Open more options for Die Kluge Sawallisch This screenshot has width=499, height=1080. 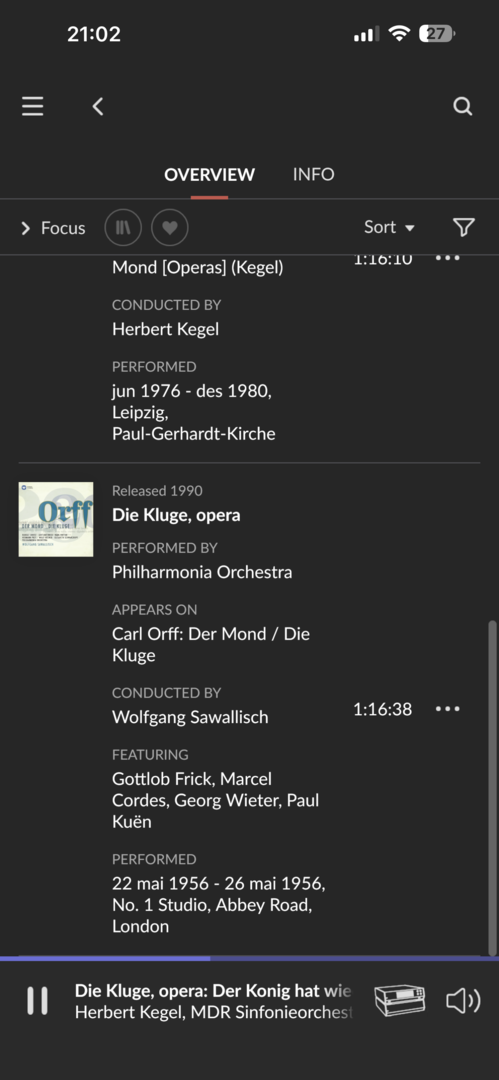click(x=447, y=709)
